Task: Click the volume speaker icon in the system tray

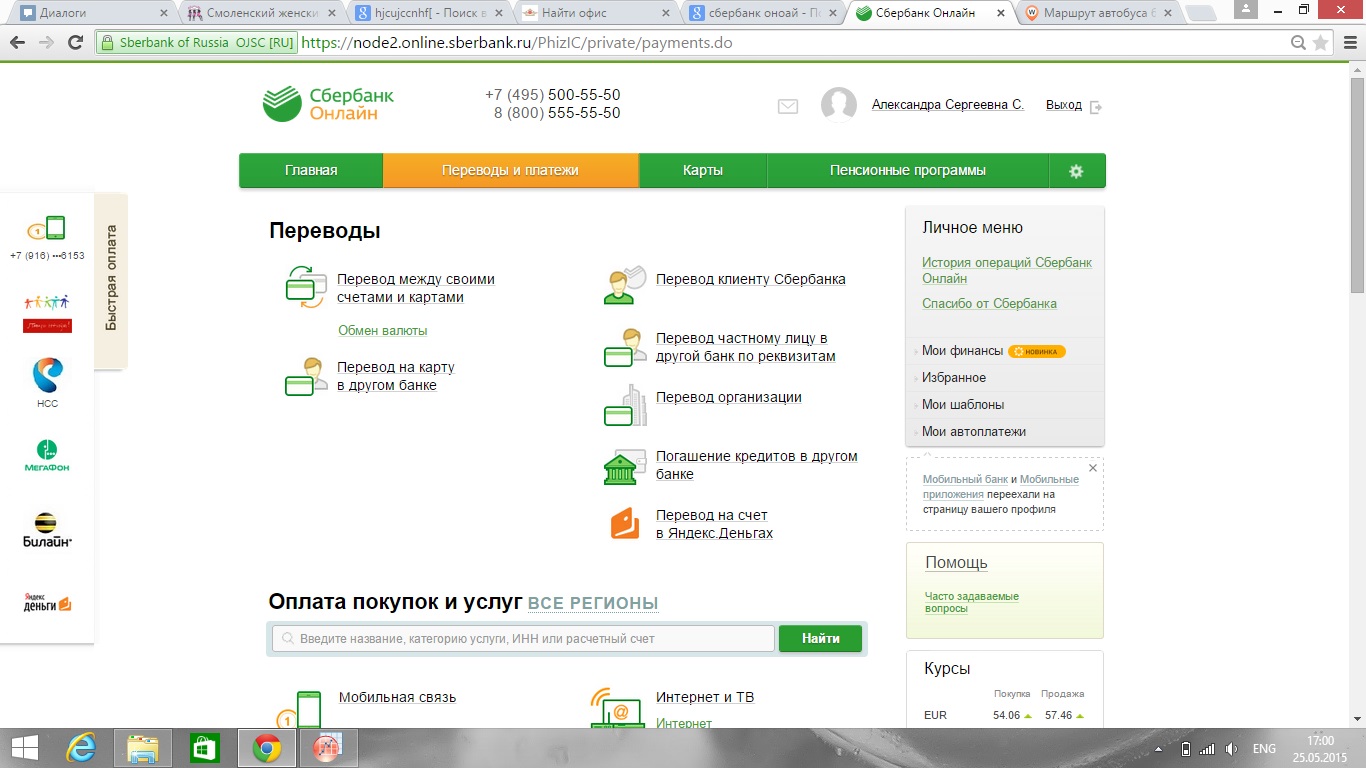Action: pyautogui.click(x=1231, y=749)
